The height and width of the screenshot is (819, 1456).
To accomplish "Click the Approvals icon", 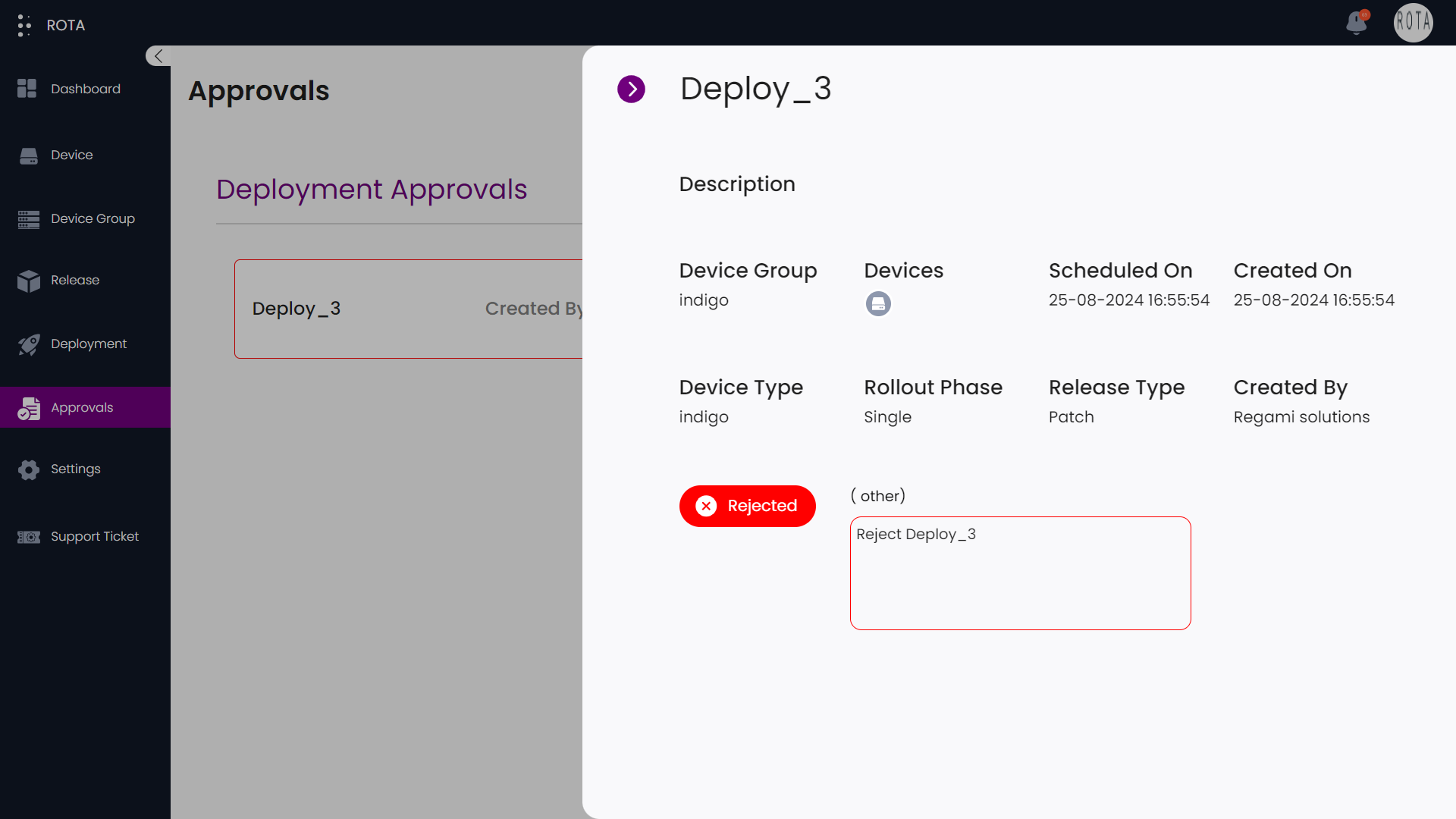I will 28,408.
